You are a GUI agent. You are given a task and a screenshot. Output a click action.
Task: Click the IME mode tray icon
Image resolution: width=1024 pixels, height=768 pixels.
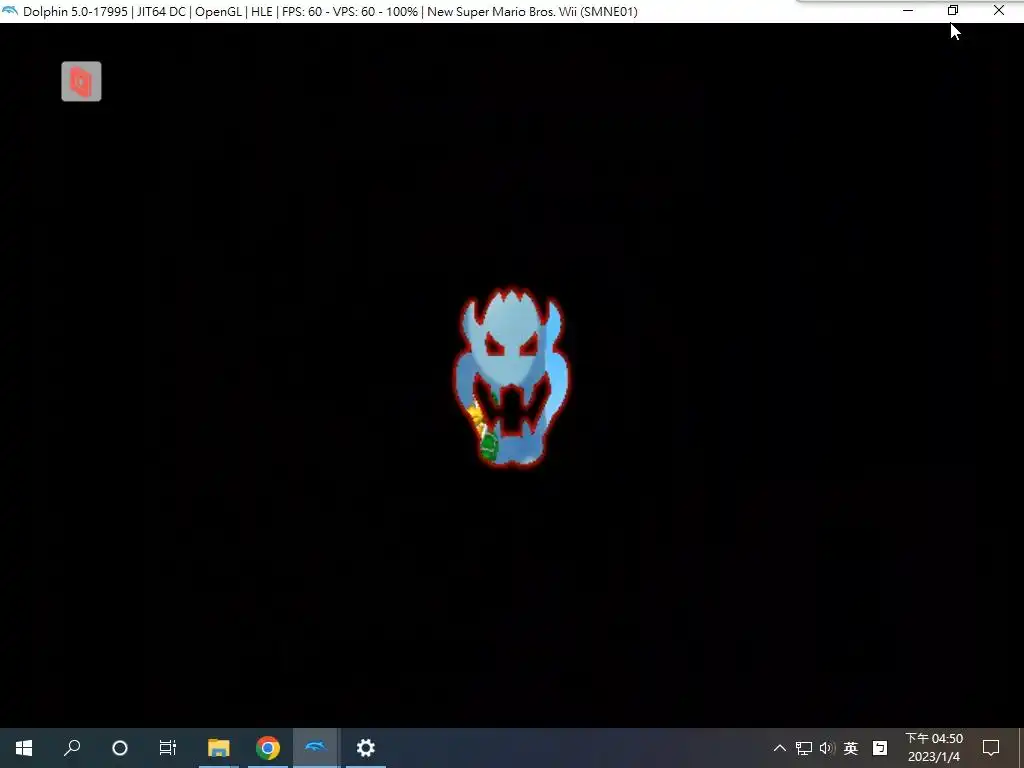click(880, 748)
